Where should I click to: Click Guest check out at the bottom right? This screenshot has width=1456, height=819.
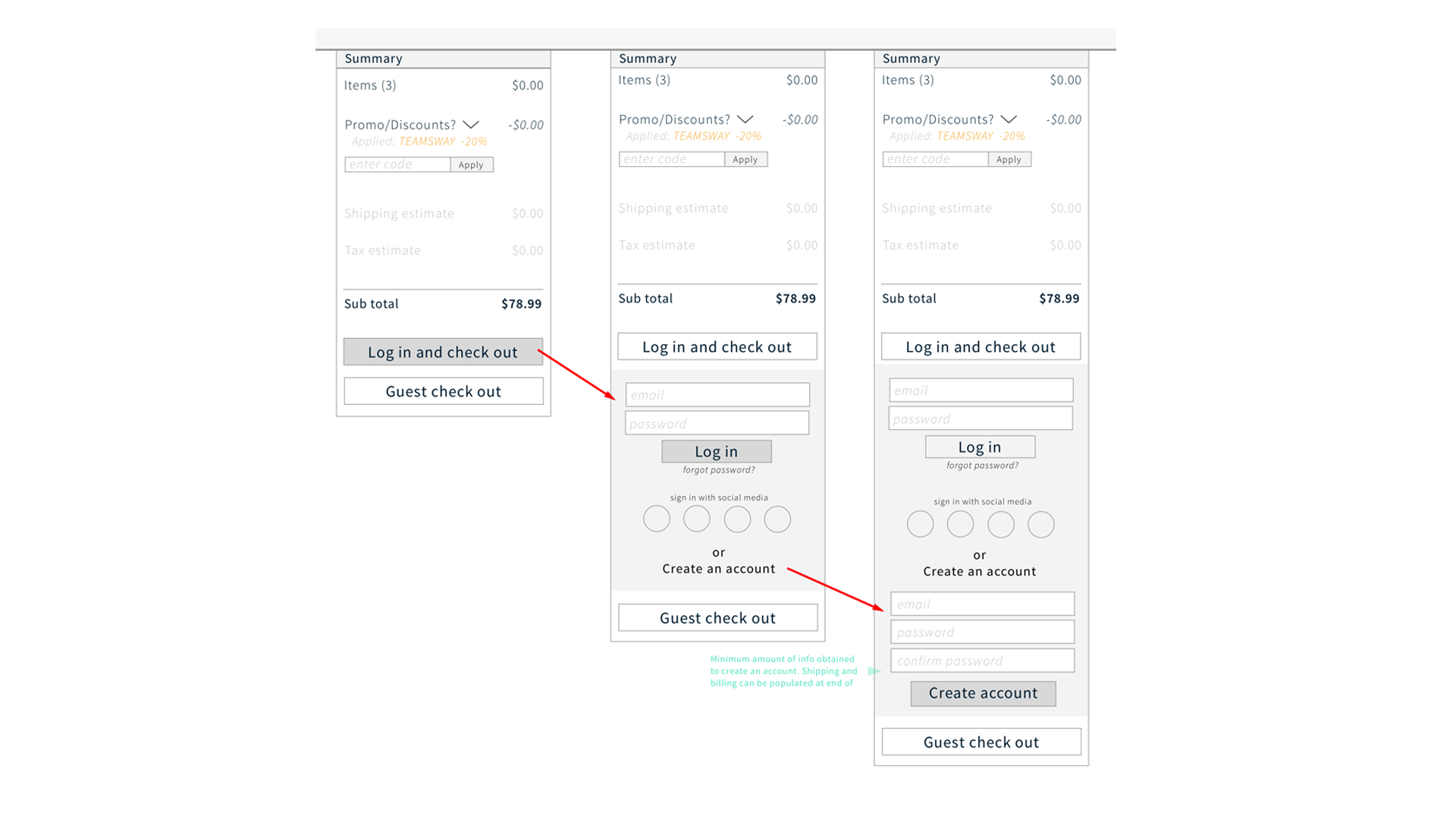(981, 742)
